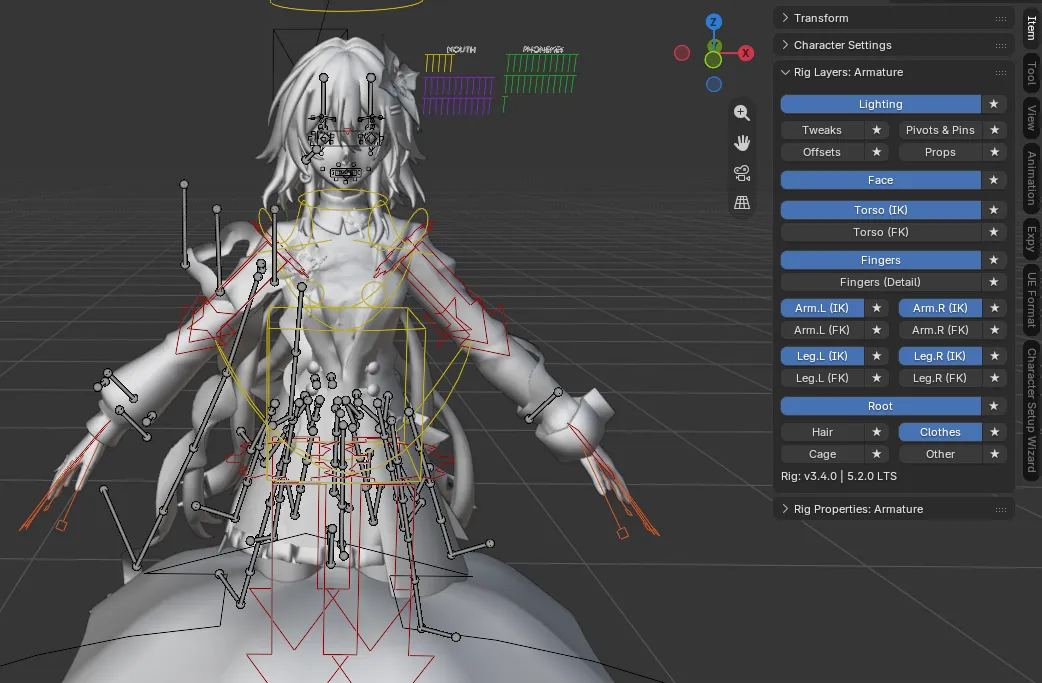Image resolution: width=1042 pixels, height=683 pixels.
Task: Star the Tweaks rig layer
Action: [x=877, y=130]
